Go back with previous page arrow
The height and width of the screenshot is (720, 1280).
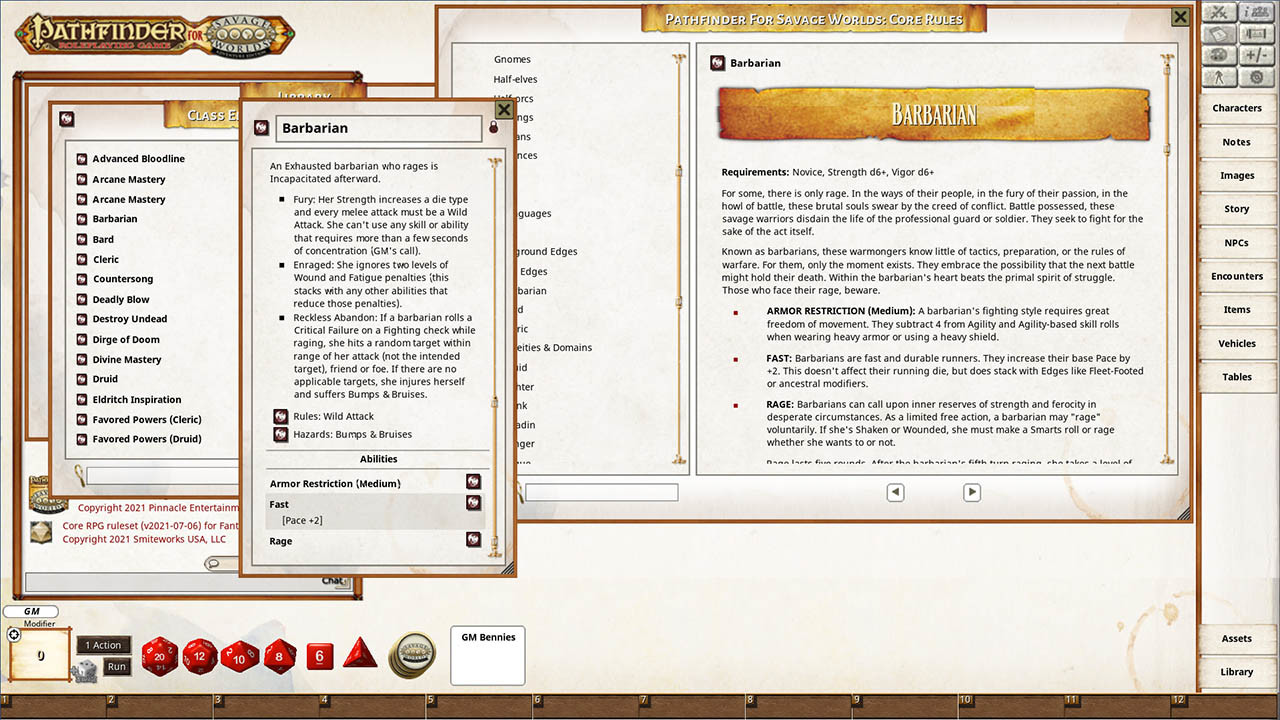[x=895, y=492]
